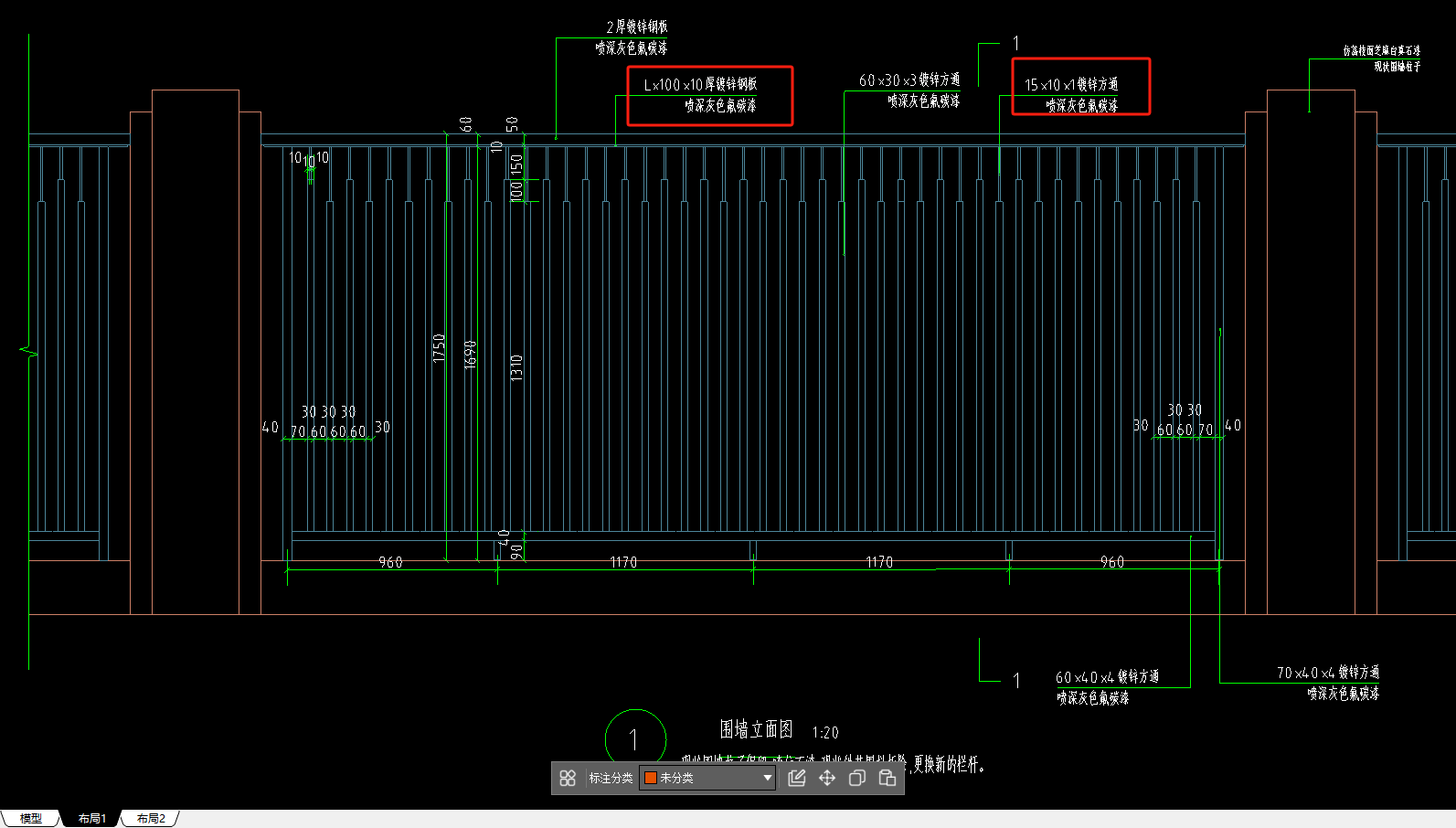Image resolution: width=1456 pixels, height=828 pixels.
Task: Open the 布局2 layout tab
Action: coord(151,819)
